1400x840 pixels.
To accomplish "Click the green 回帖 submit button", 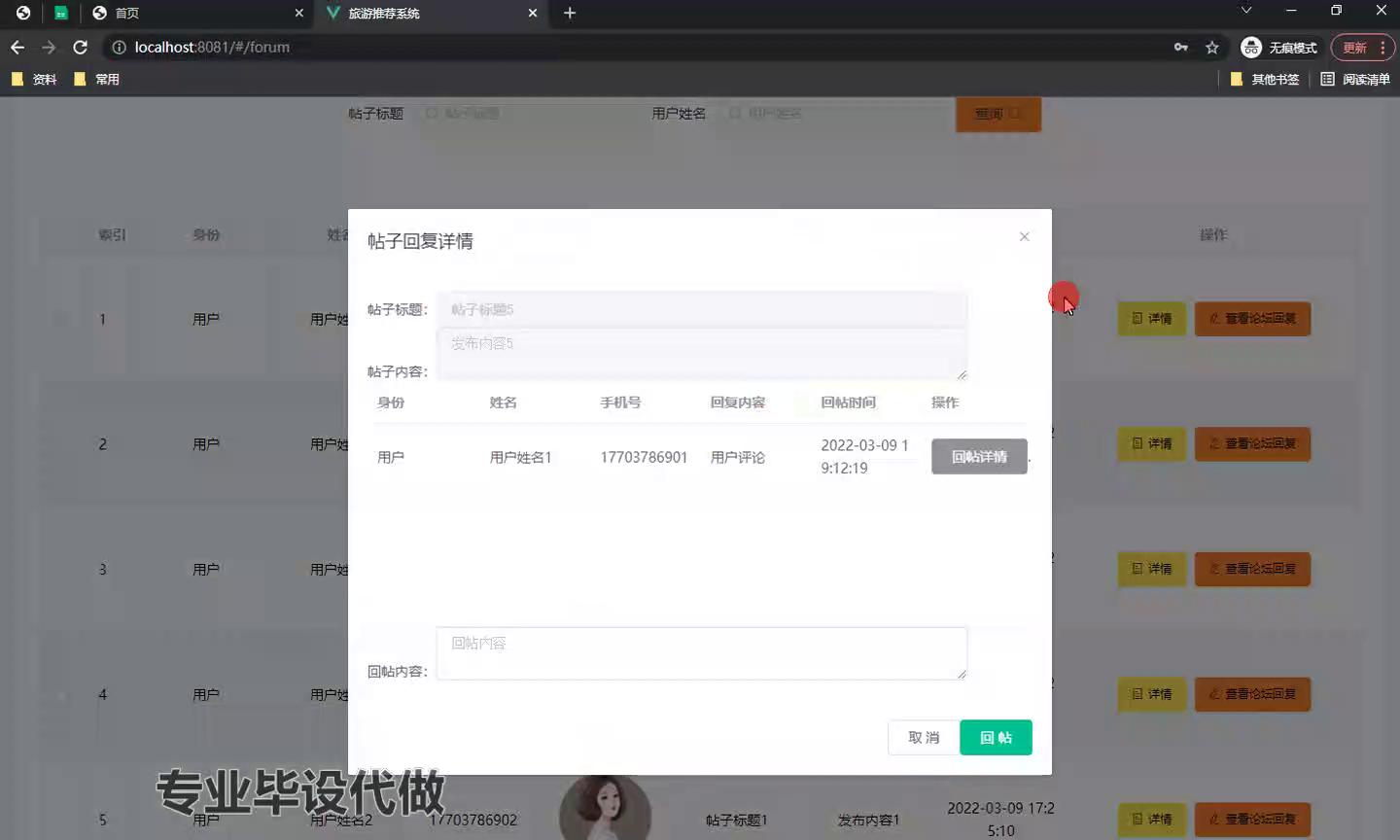I will 996,738.
